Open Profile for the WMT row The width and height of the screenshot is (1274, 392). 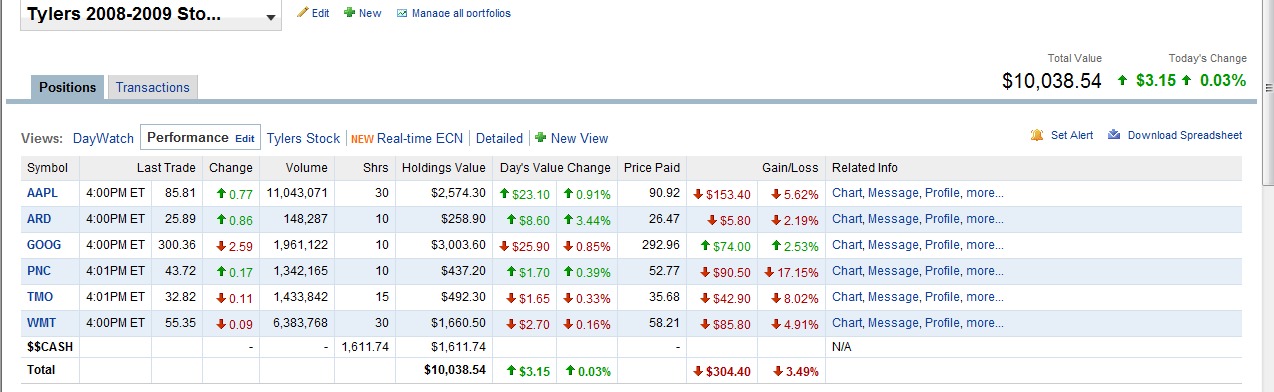942,323
